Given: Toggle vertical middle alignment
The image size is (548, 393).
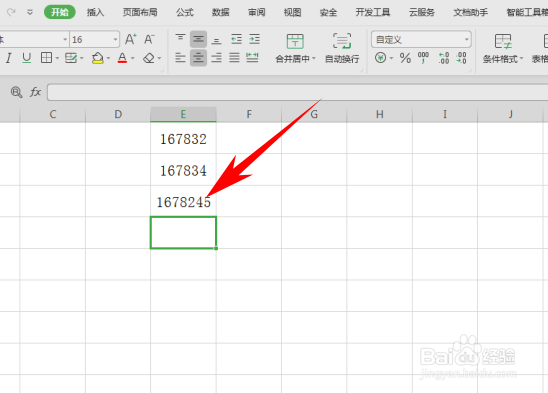Looking at the screenshot, I should pos(199,39).
